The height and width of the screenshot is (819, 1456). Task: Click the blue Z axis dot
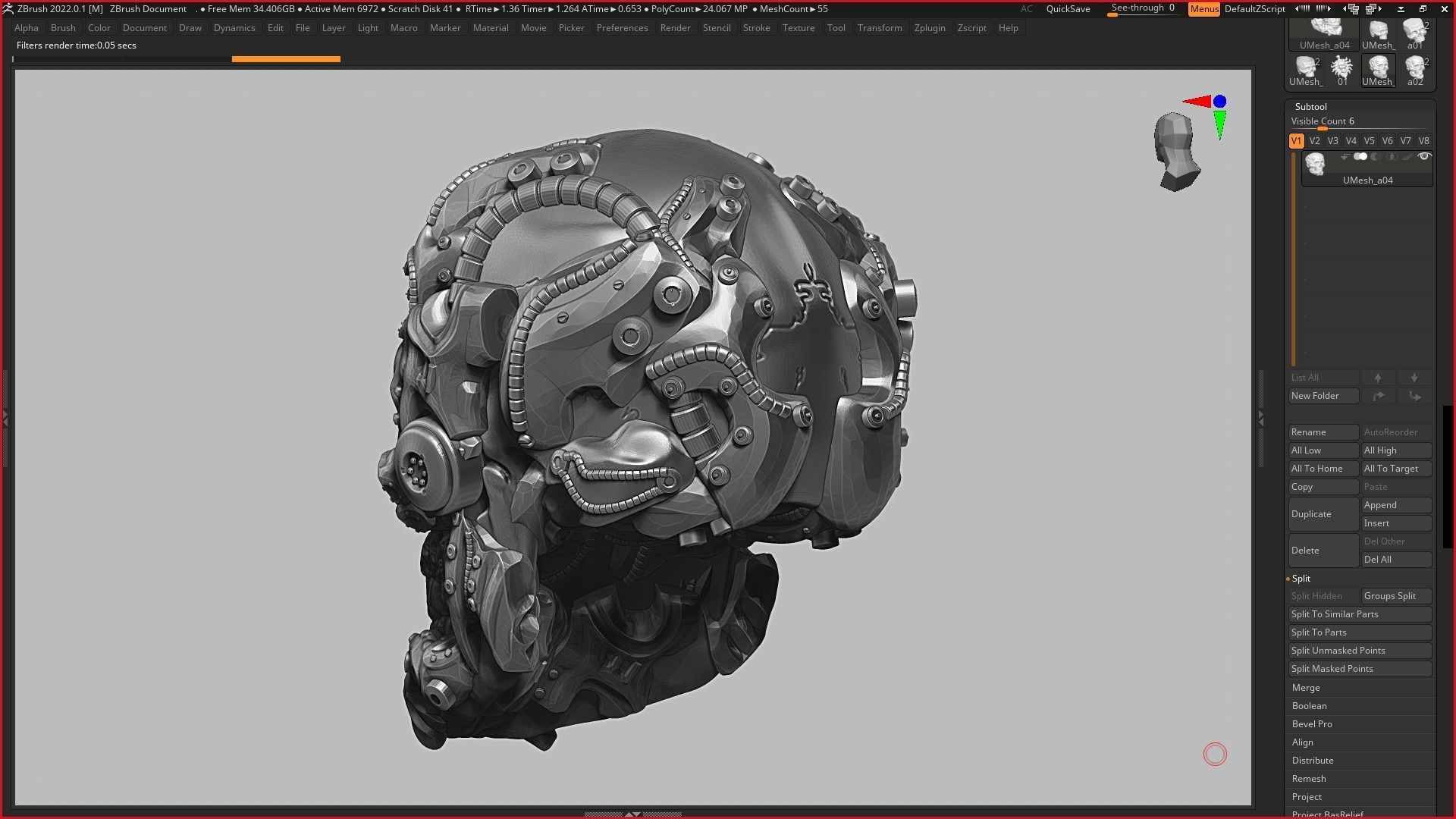[x=1219, y=101]
